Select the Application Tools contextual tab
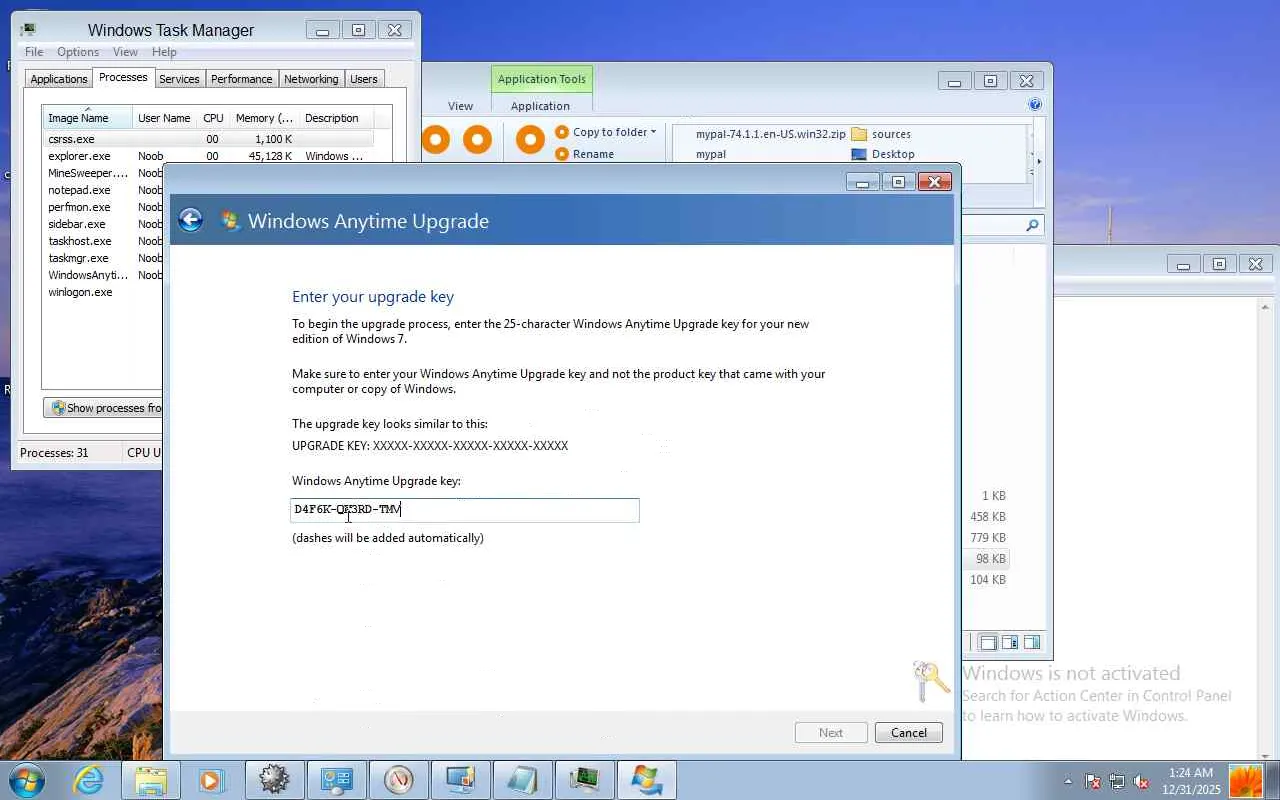The height and width of the screenshot is (800, 1280). 542,79
